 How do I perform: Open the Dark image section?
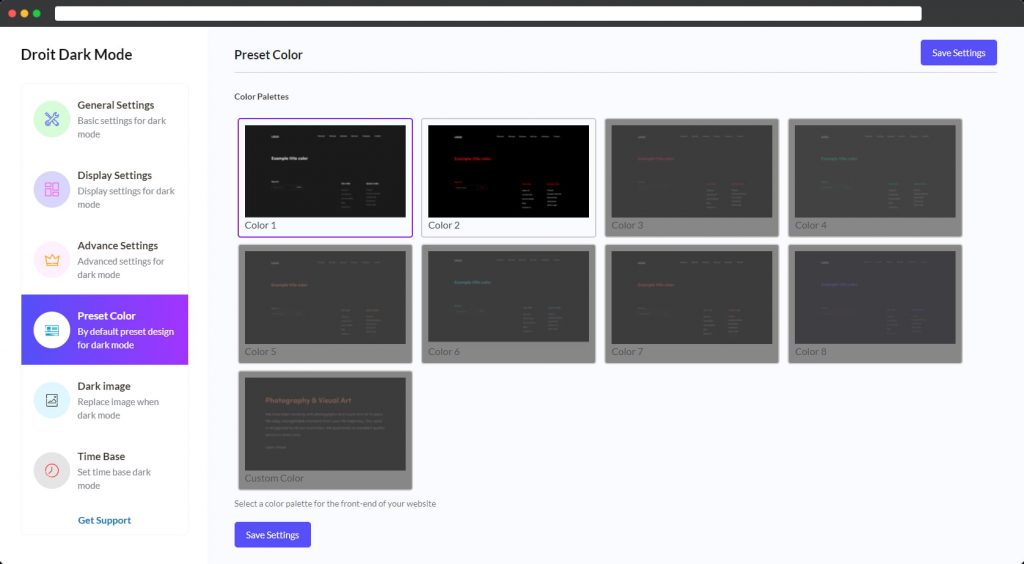click(x=104, y=400)
